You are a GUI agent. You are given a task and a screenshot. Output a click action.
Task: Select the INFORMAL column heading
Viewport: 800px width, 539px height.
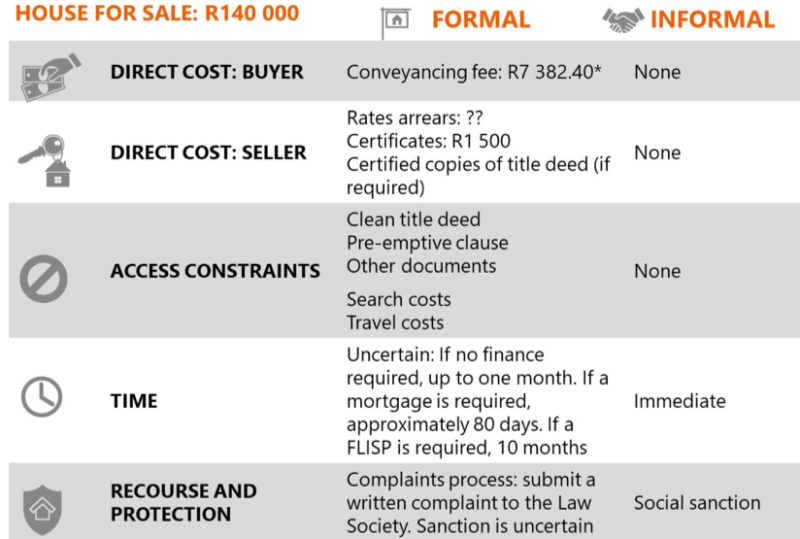tap(713, 20)
